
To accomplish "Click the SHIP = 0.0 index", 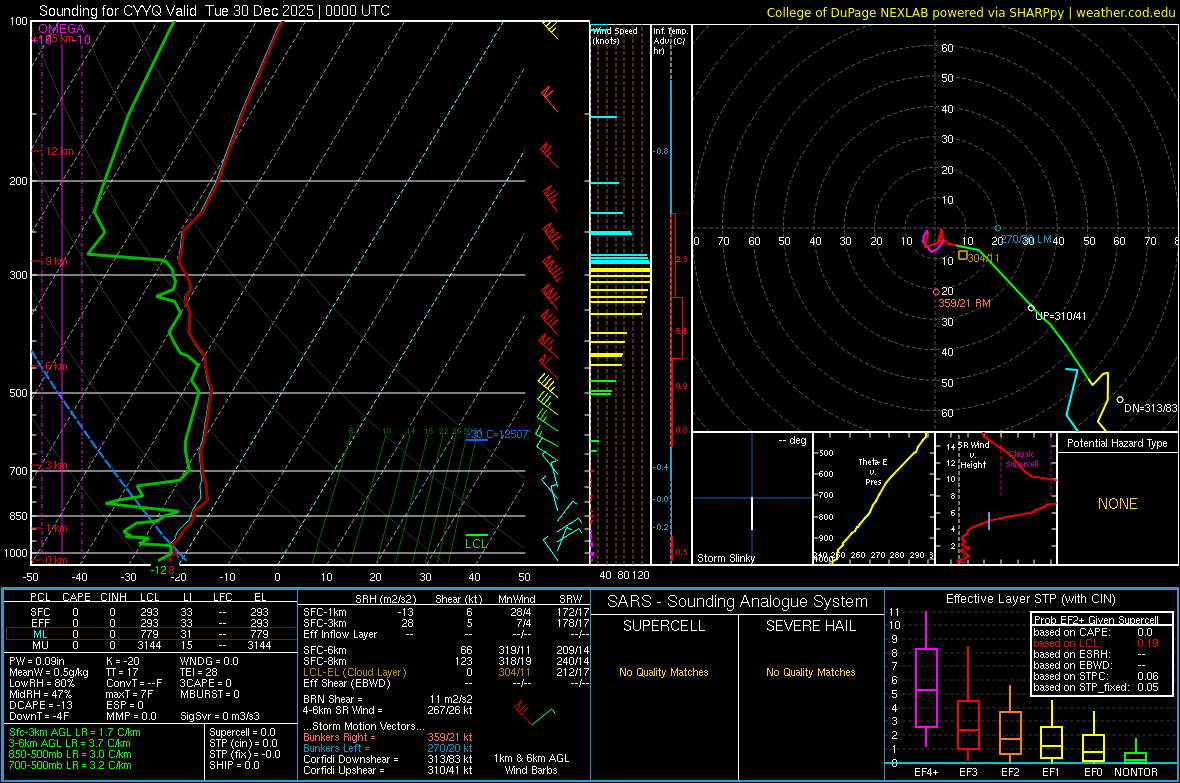I will pos(234,765).
